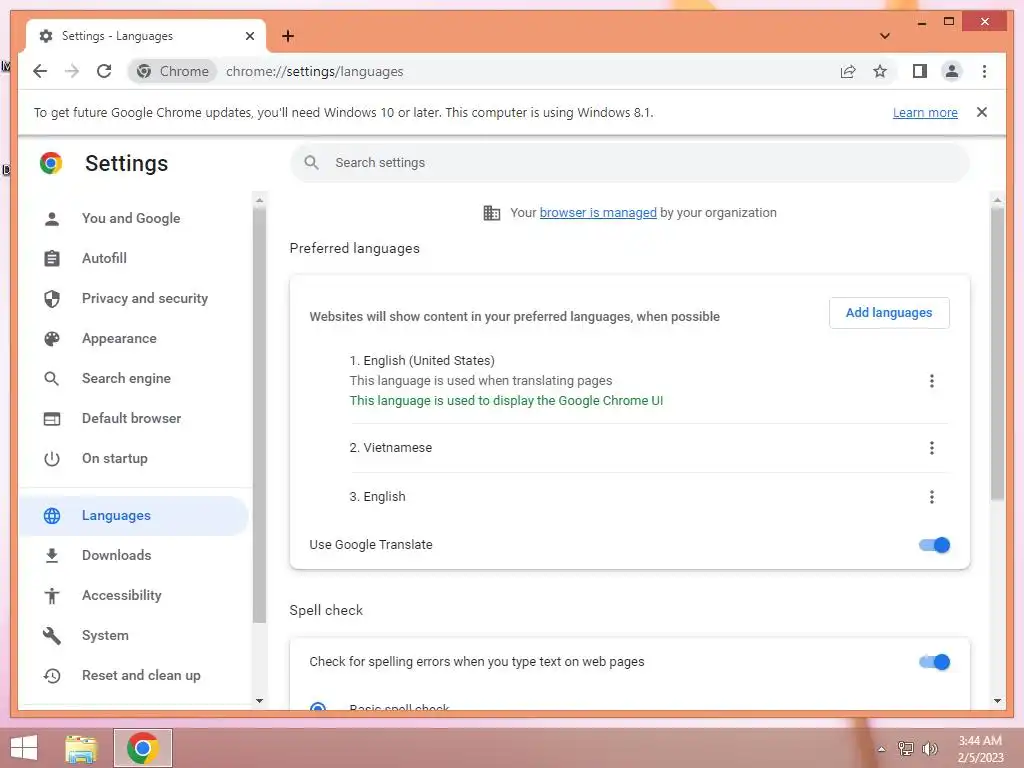This screenshot has width=1024, height=768.
Task: Open the profile avatar menu
Action: (x=952, y=71)
